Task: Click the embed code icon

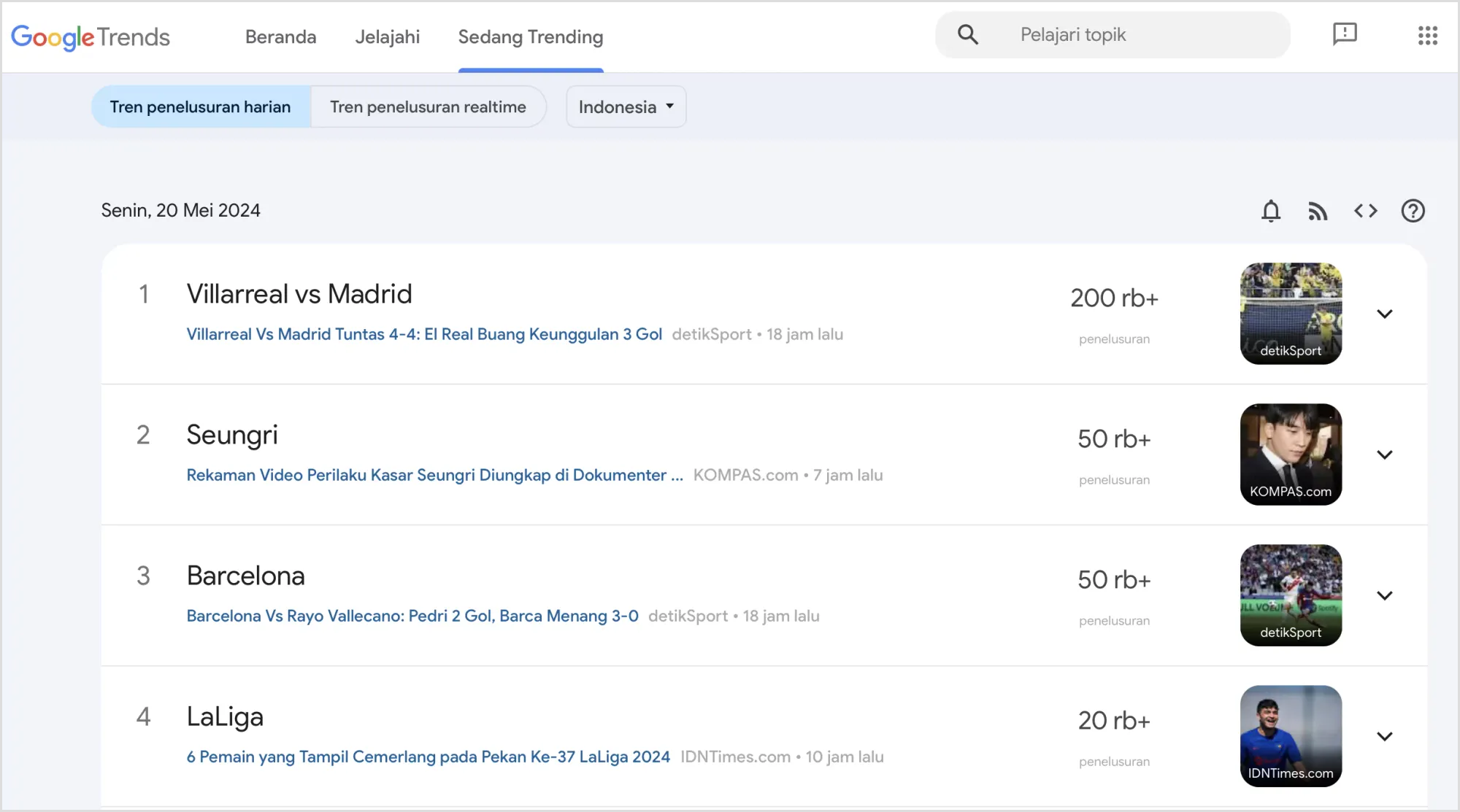Action: tap(1366, 211)
